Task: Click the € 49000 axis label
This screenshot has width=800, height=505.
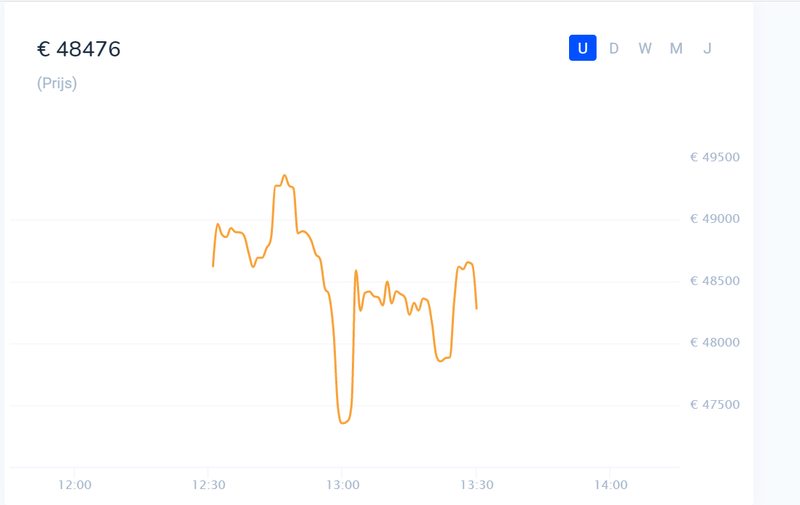Action: tap(715, 219)
